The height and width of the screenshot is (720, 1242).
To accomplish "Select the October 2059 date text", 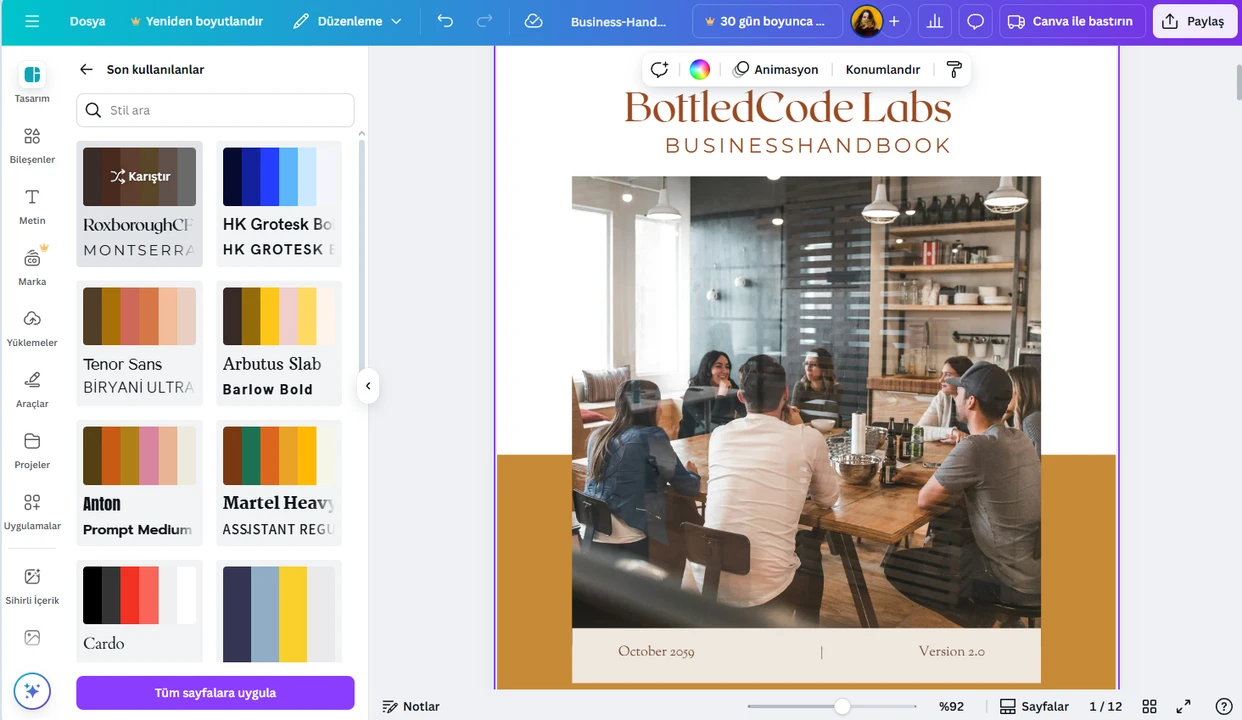I will pos(656,652).
